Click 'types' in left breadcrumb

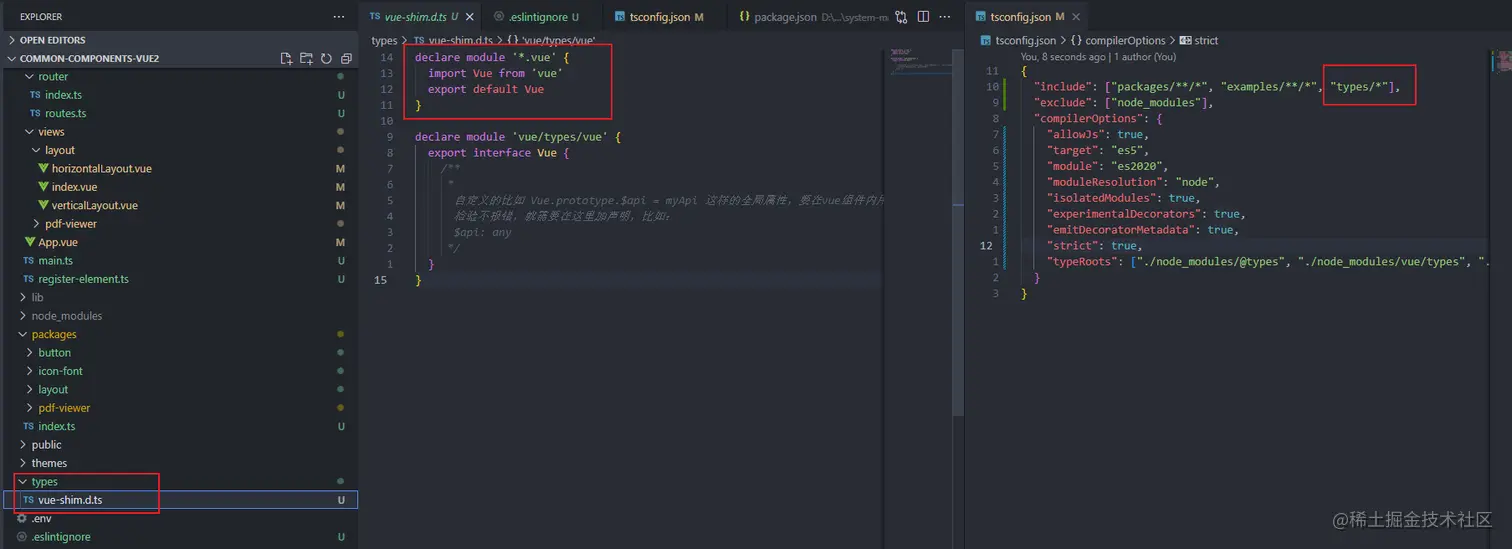coord(384,41)
